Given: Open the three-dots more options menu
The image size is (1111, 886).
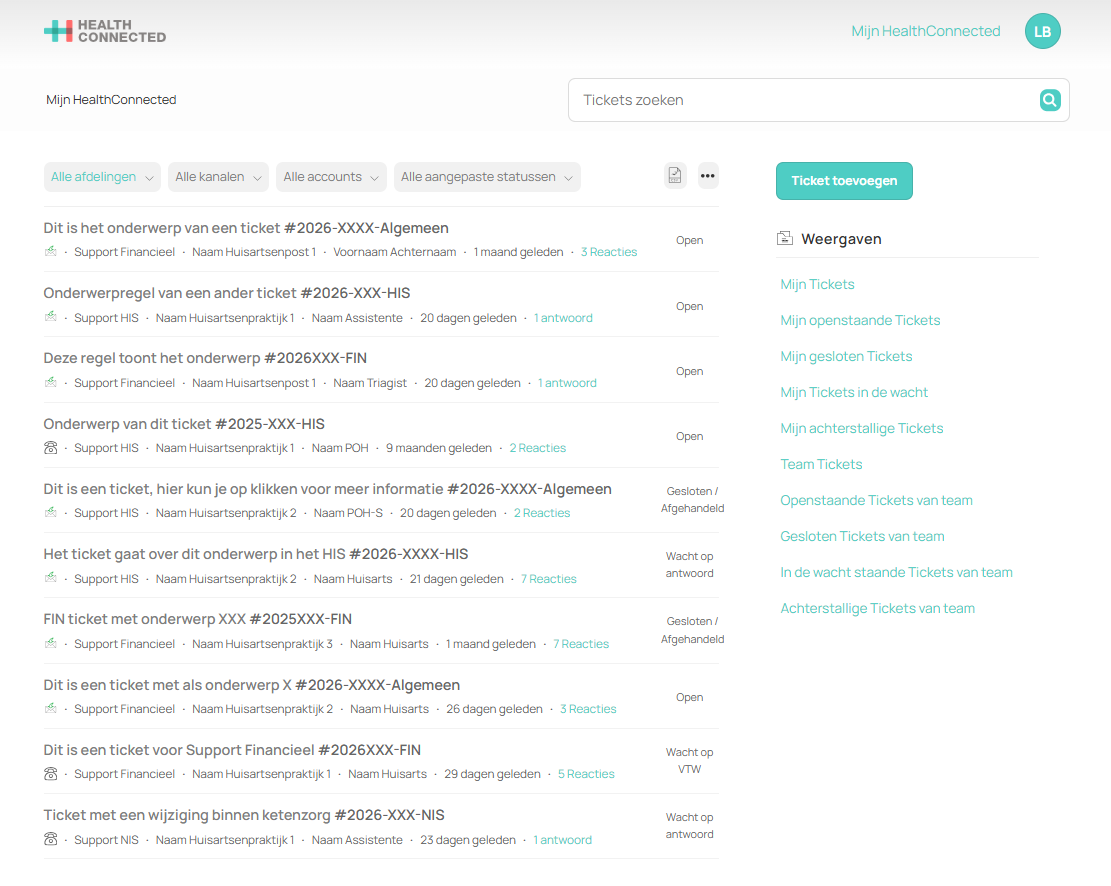Looking at the screenshot, I should [x=707, y=176].
